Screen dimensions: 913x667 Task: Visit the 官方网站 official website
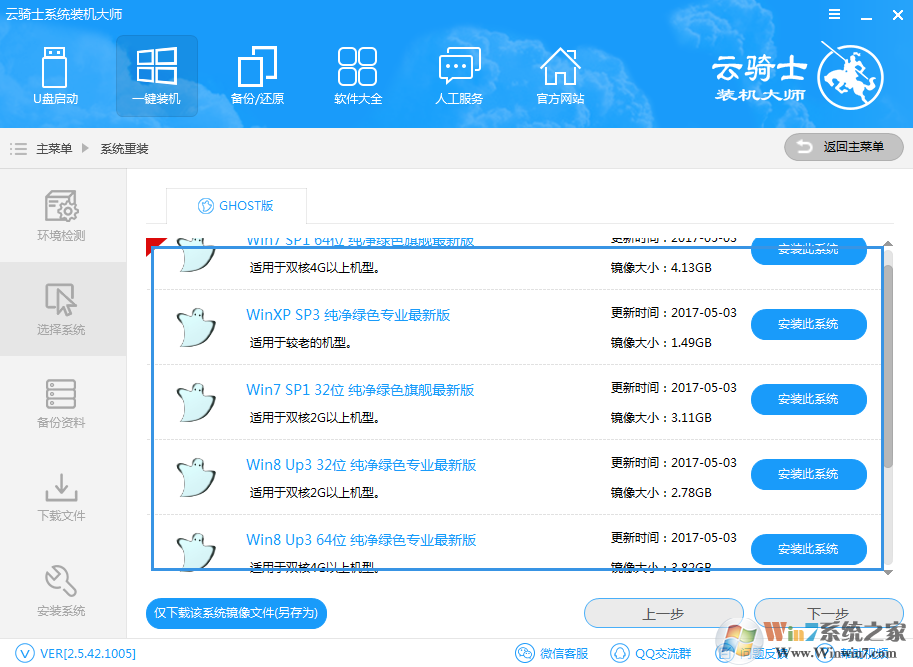pos(560,75)
